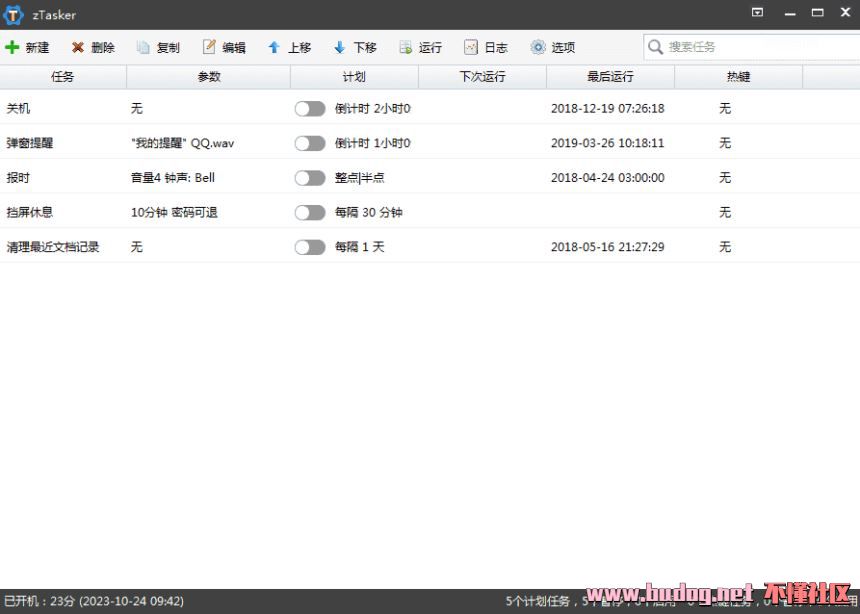
Task: Click the 无 hotkey cell in 关机 row
Action: pyautogui.click(x=725, y=109)
